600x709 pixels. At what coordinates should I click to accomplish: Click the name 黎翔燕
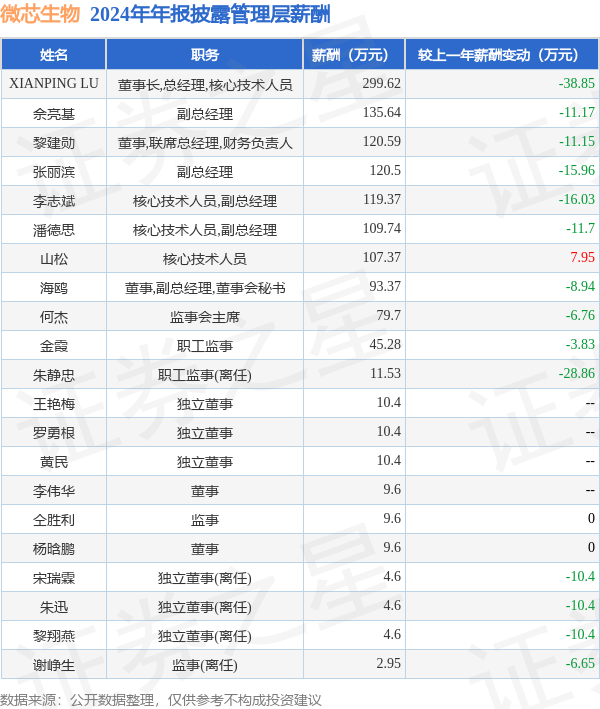click(54, 635)
